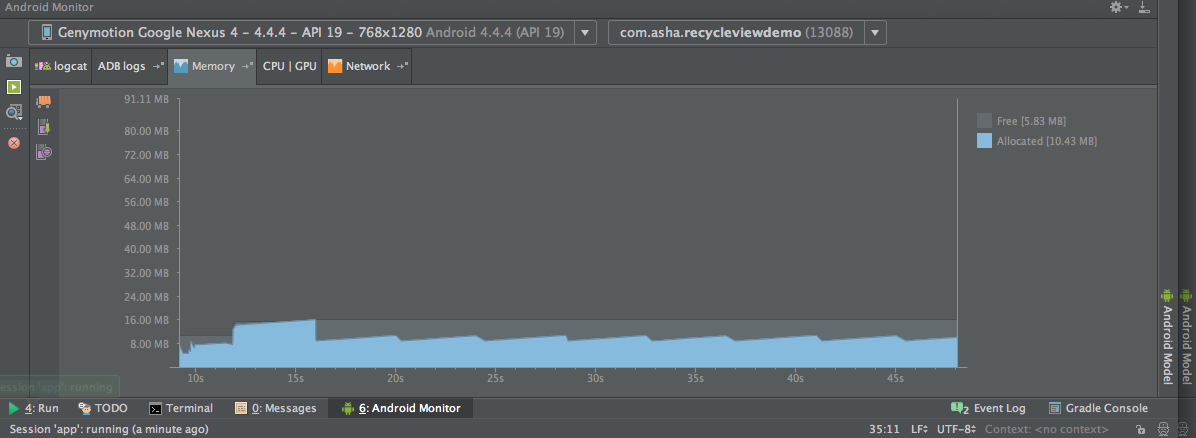The width and height of the screenshot is (1196, 438).
Task: Open the system information capture icon
Action: point(14,112)
